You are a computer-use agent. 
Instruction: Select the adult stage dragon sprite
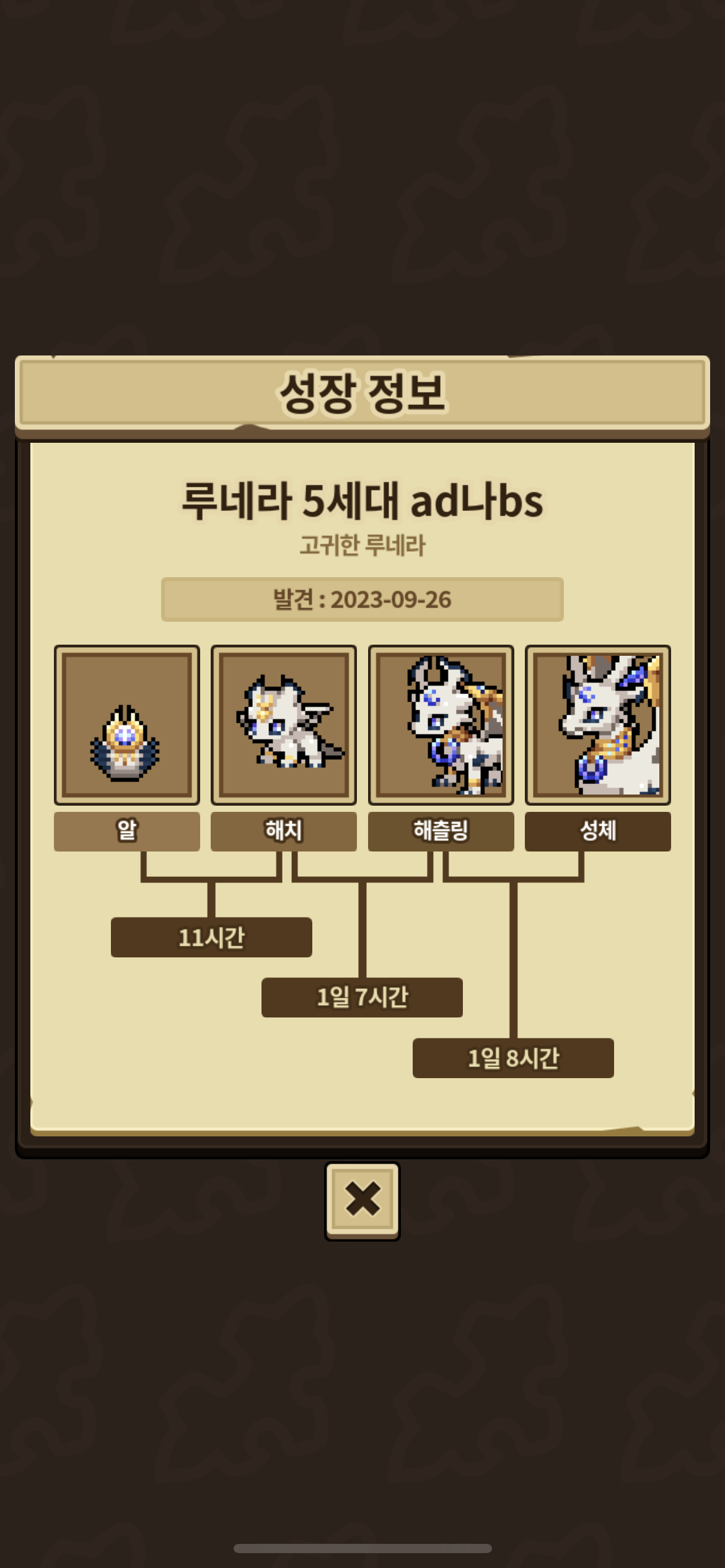[598, 725]
